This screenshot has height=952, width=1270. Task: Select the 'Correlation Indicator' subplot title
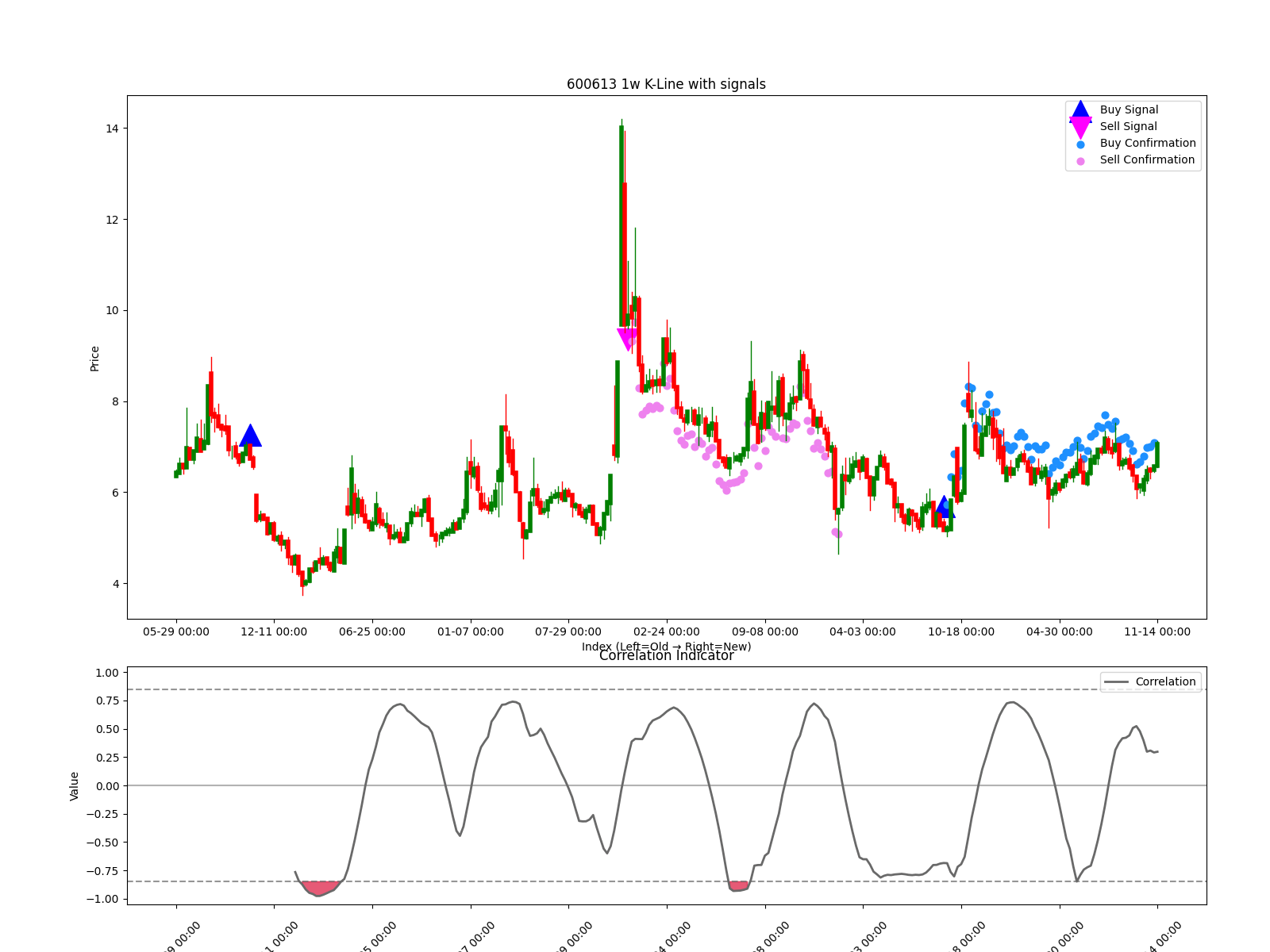(668, 655)
